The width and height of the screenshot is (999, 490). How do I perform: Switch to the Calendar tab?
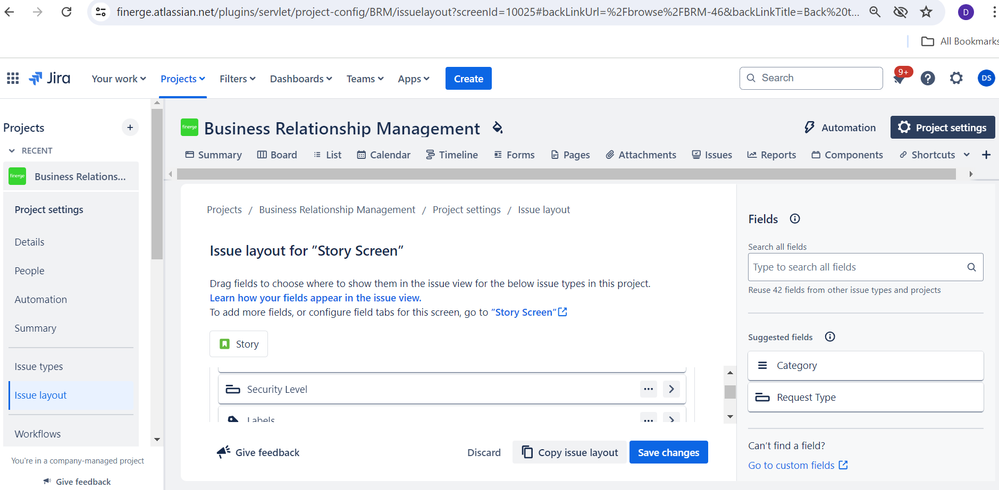pos(384,155)
